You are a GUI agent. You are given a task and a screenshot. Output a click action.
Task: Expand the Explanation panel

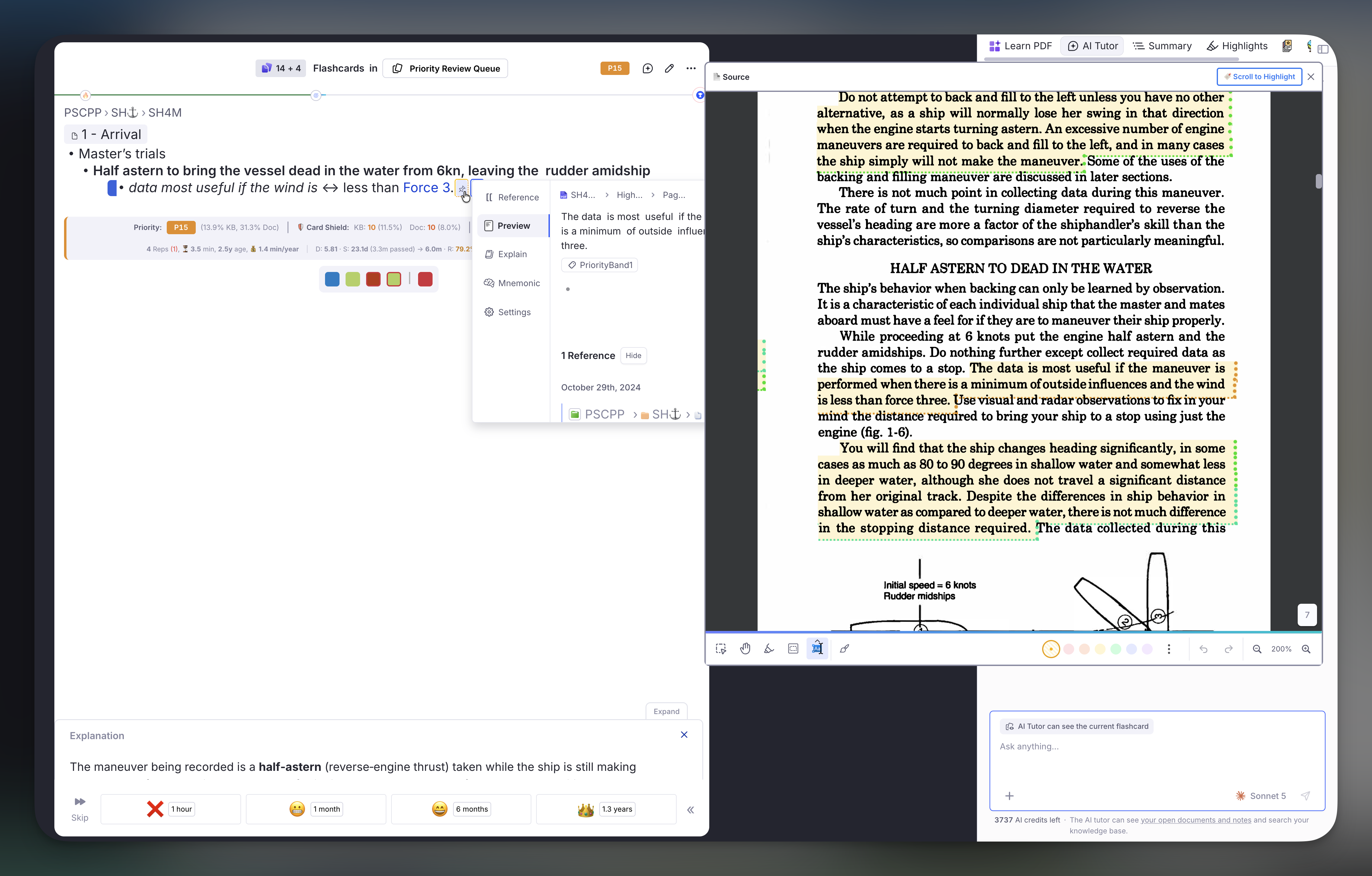(666, 711)
